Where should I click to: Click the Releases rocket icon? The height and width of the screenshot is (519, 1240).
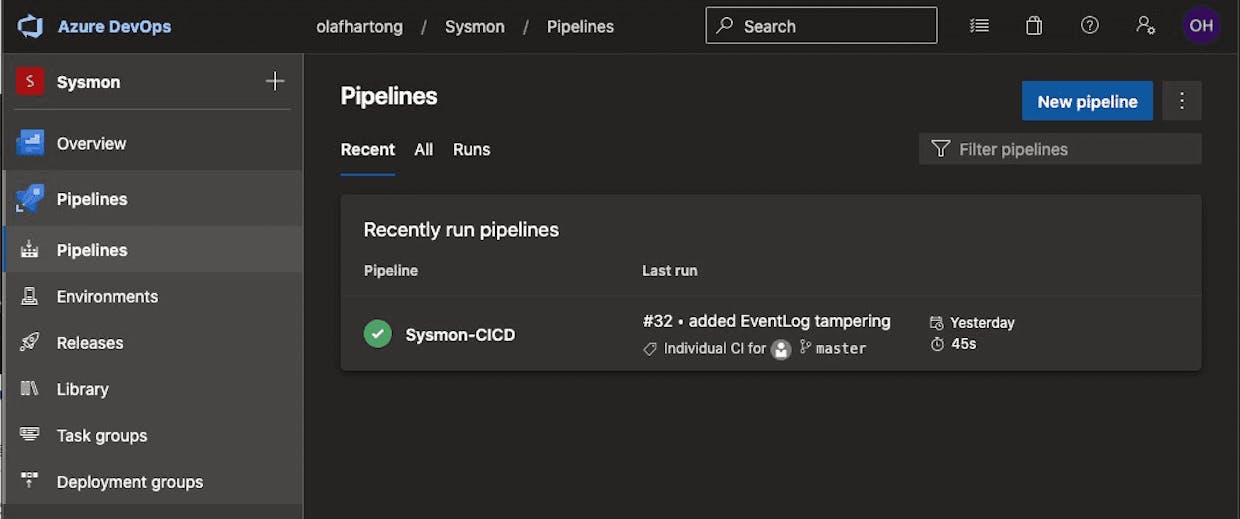tap(30, 342)
